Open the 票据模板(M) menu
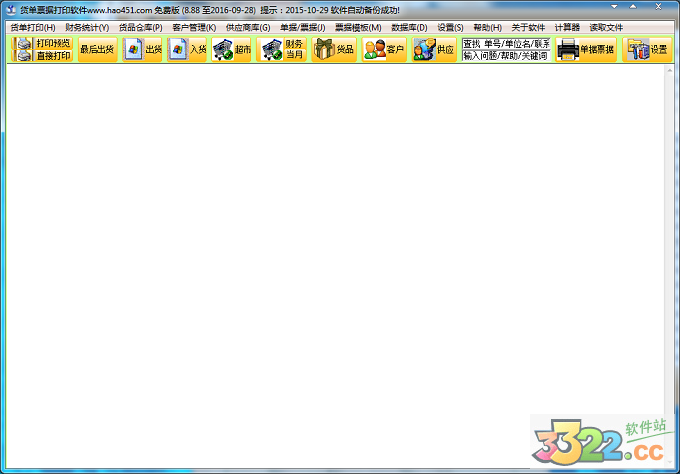680x474 pixels. coord(358,27)
